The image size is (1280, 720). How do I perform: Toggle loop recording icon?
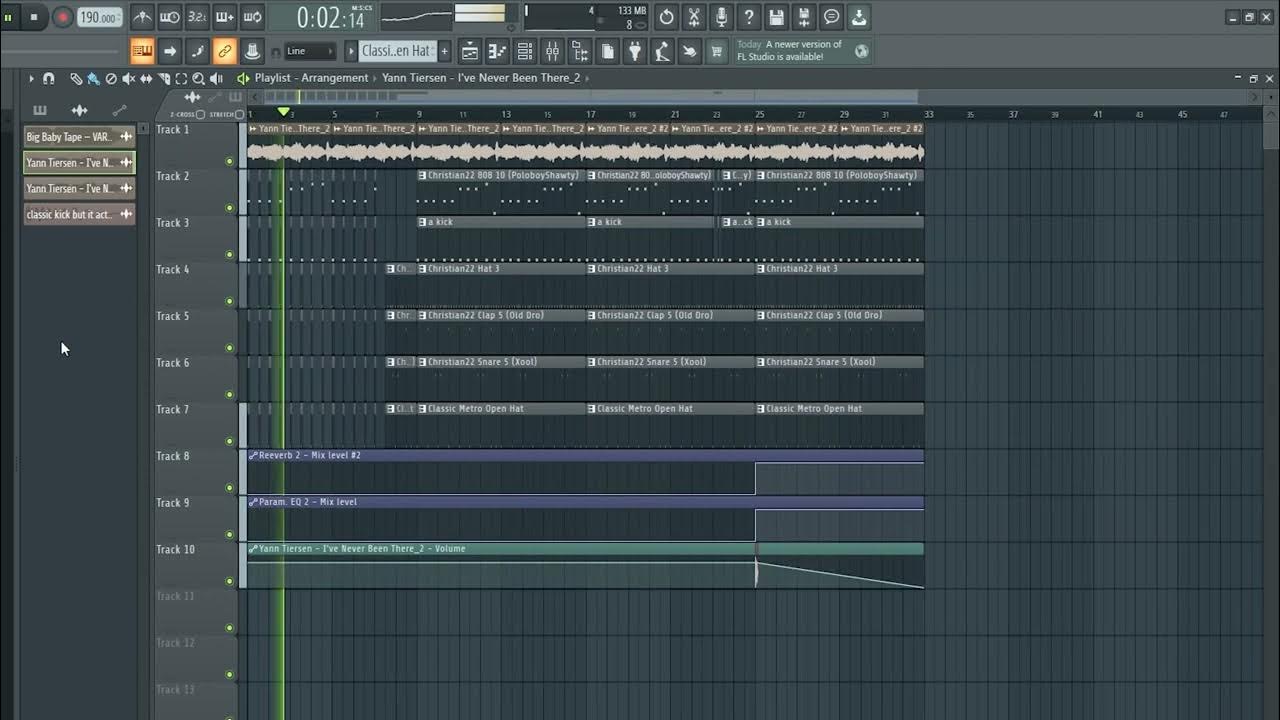click(252, 17)
